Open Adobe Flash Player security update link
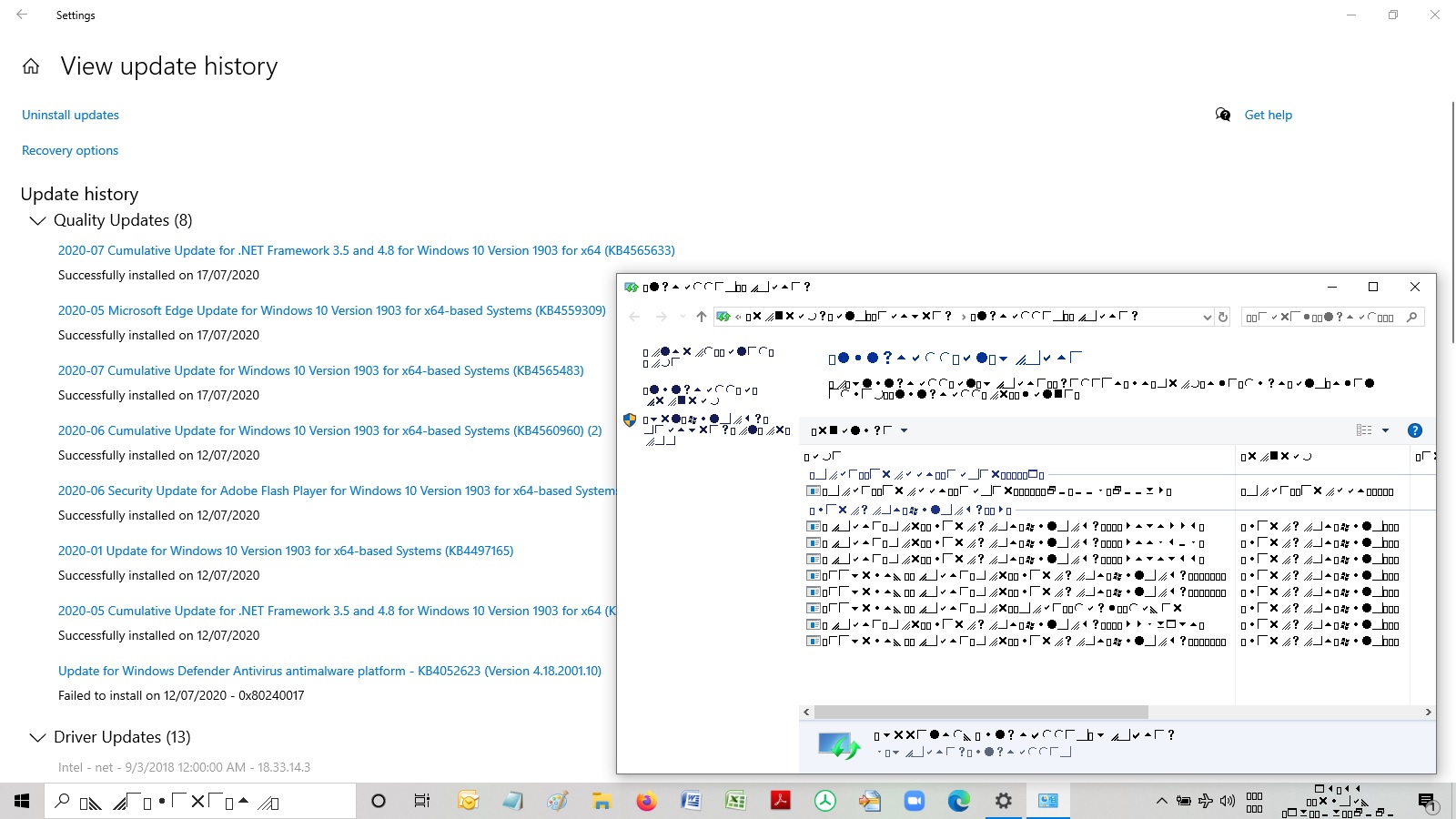Screen dimensions: 1456x819 pos(337,490)
